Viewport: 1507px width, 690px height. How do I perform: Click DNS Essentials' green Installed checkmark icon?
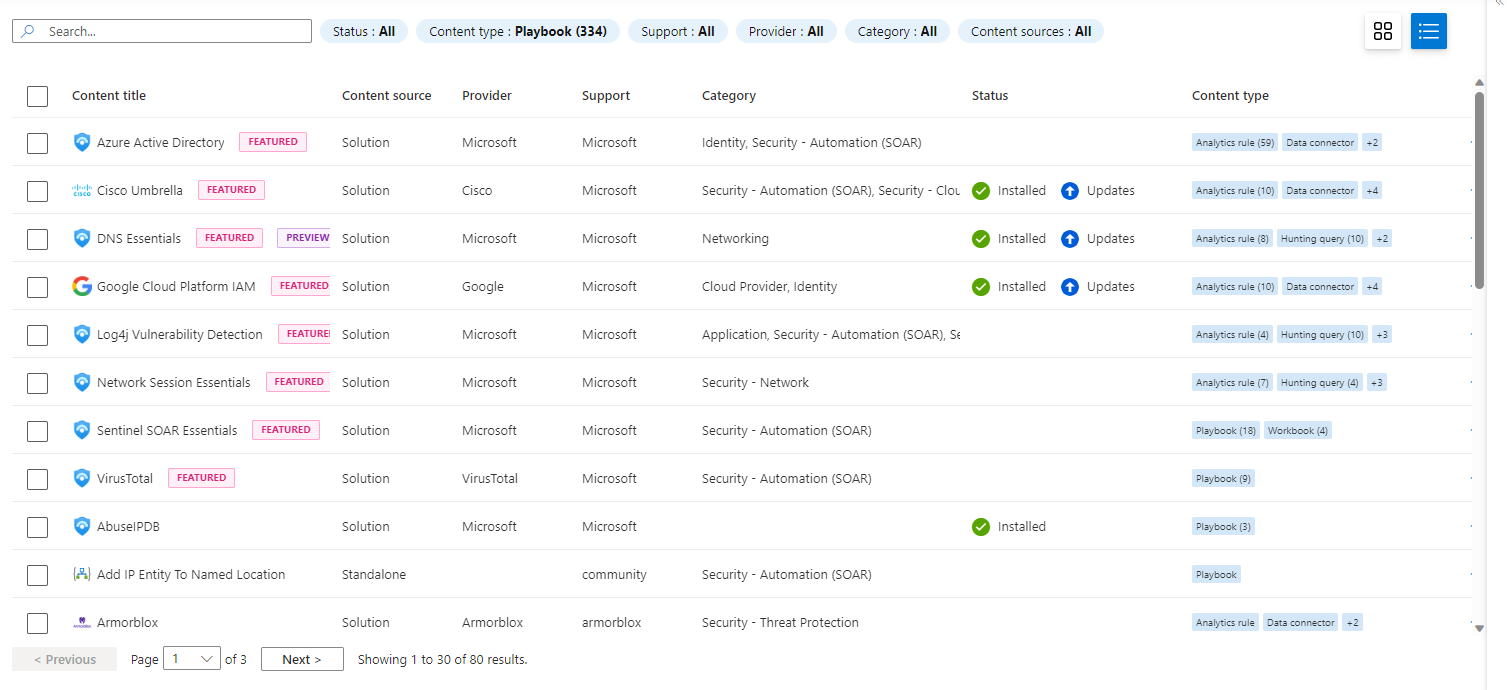click(981, 238)
